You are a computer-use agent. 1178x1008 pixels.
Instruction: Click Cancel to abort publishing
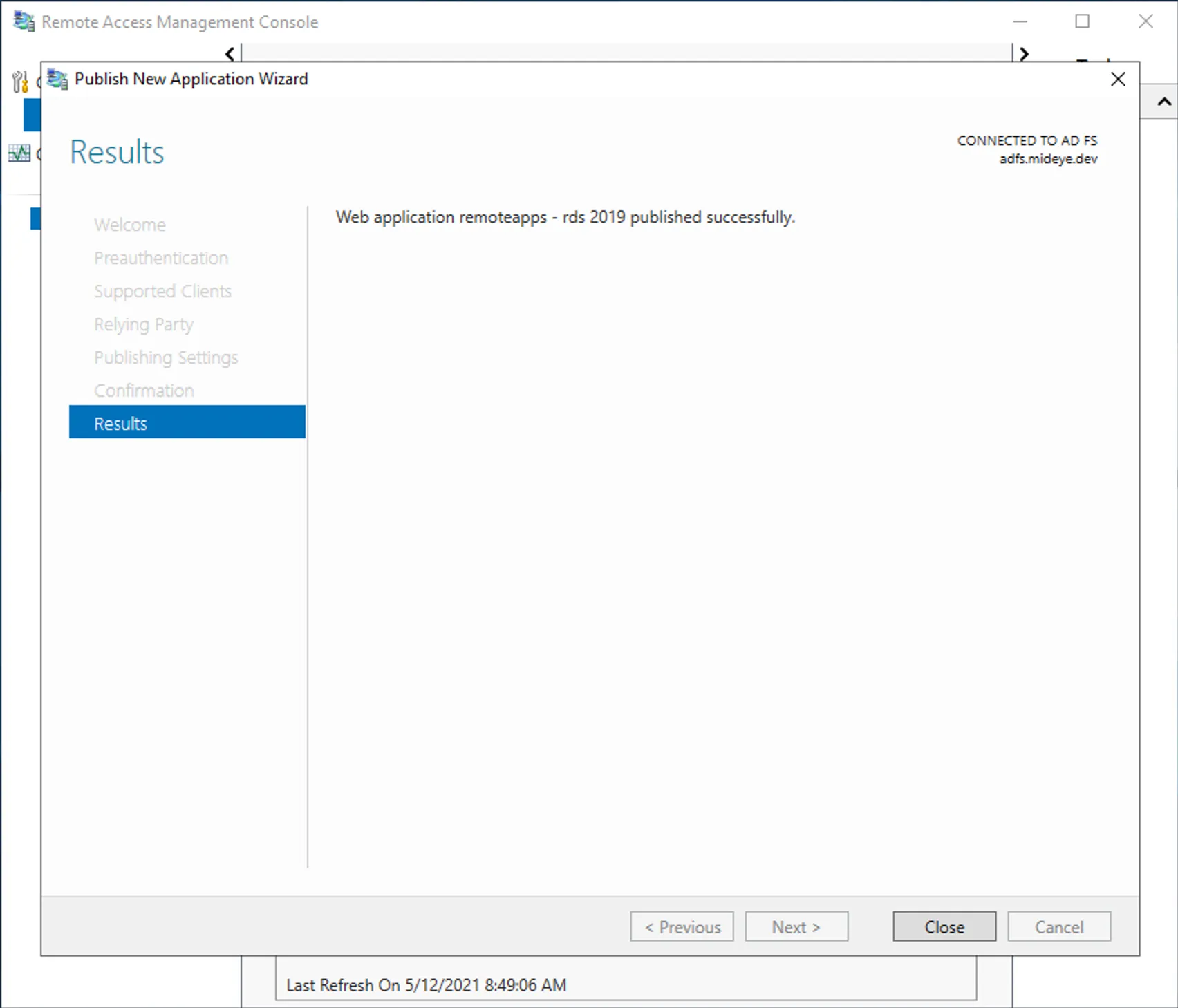[1059, 926]
